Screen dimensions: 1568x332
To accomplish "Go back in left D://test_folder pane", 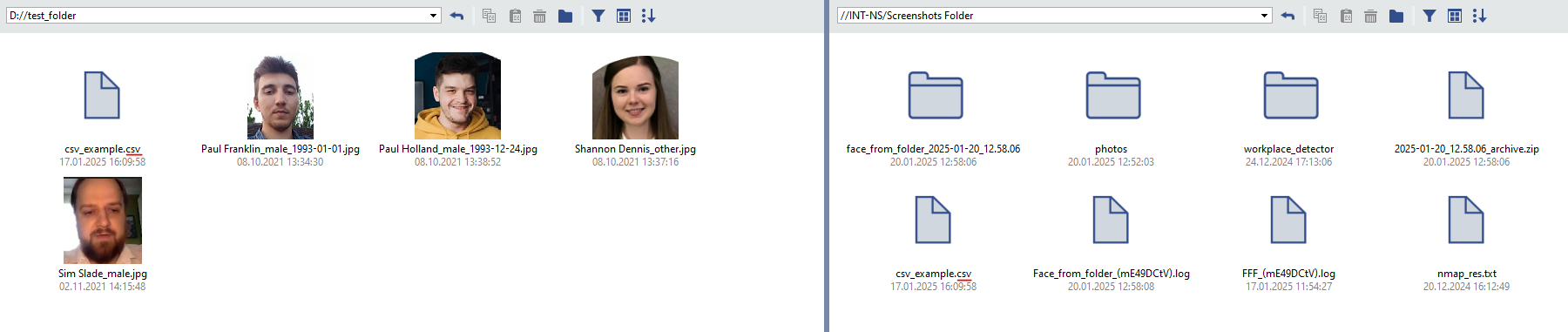I will coord(456,16).
